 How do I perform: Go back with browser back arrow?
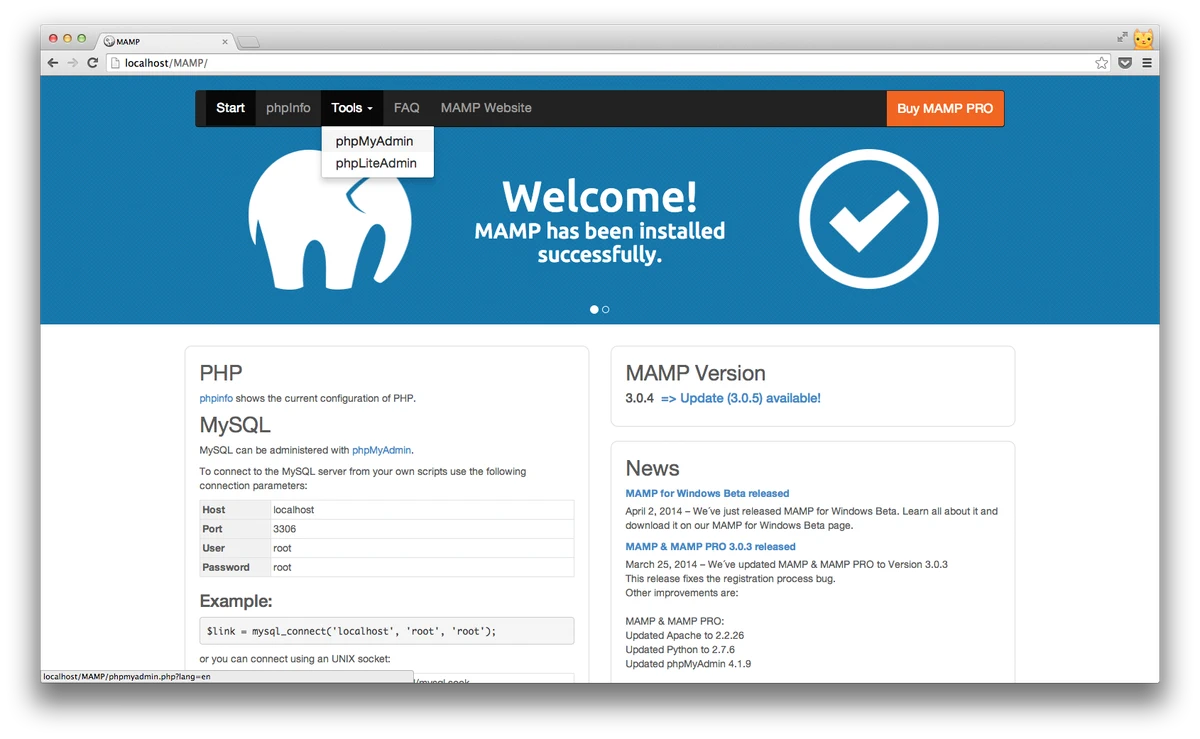point(53,63)
